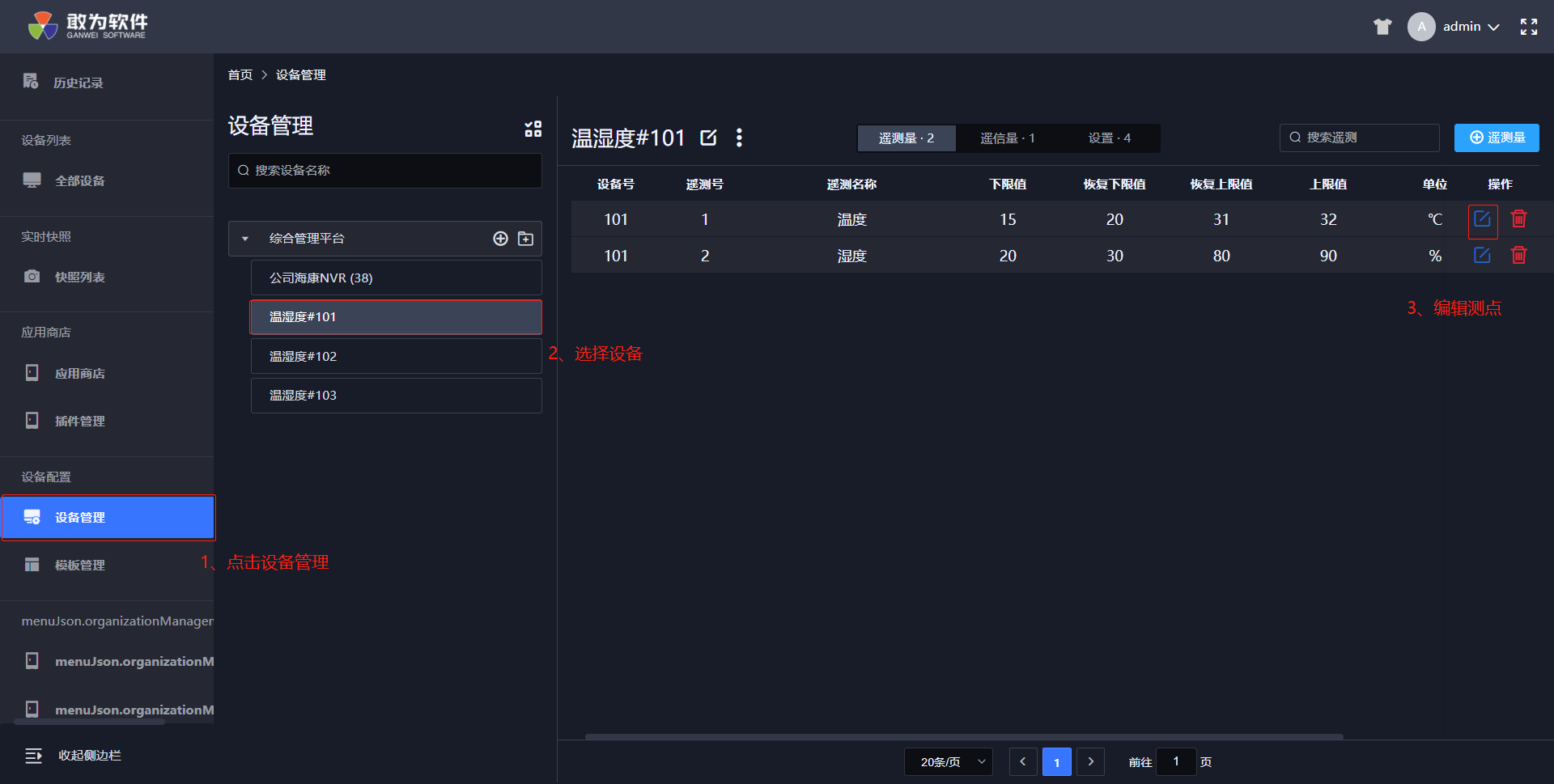The image size is (1554, 784).
Task: Edit the 湿度 telemetry row
Action: [1482, 256]
